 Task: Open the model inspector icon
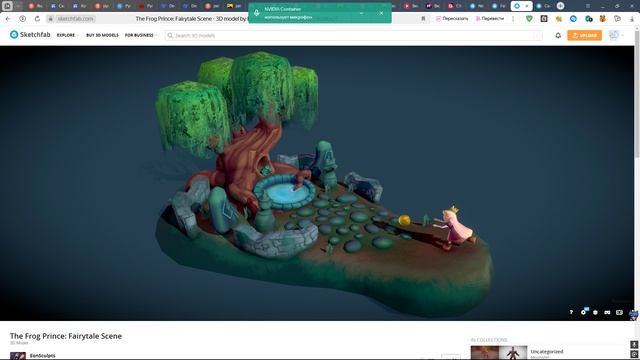(x=595, y=312)
